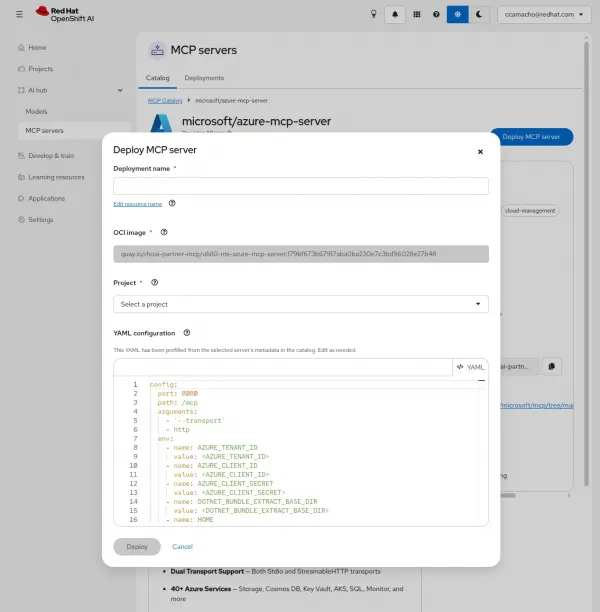Click the port 8080 line in editor
600x612 pixels.
pyautogui.click(x=178, y=393)
